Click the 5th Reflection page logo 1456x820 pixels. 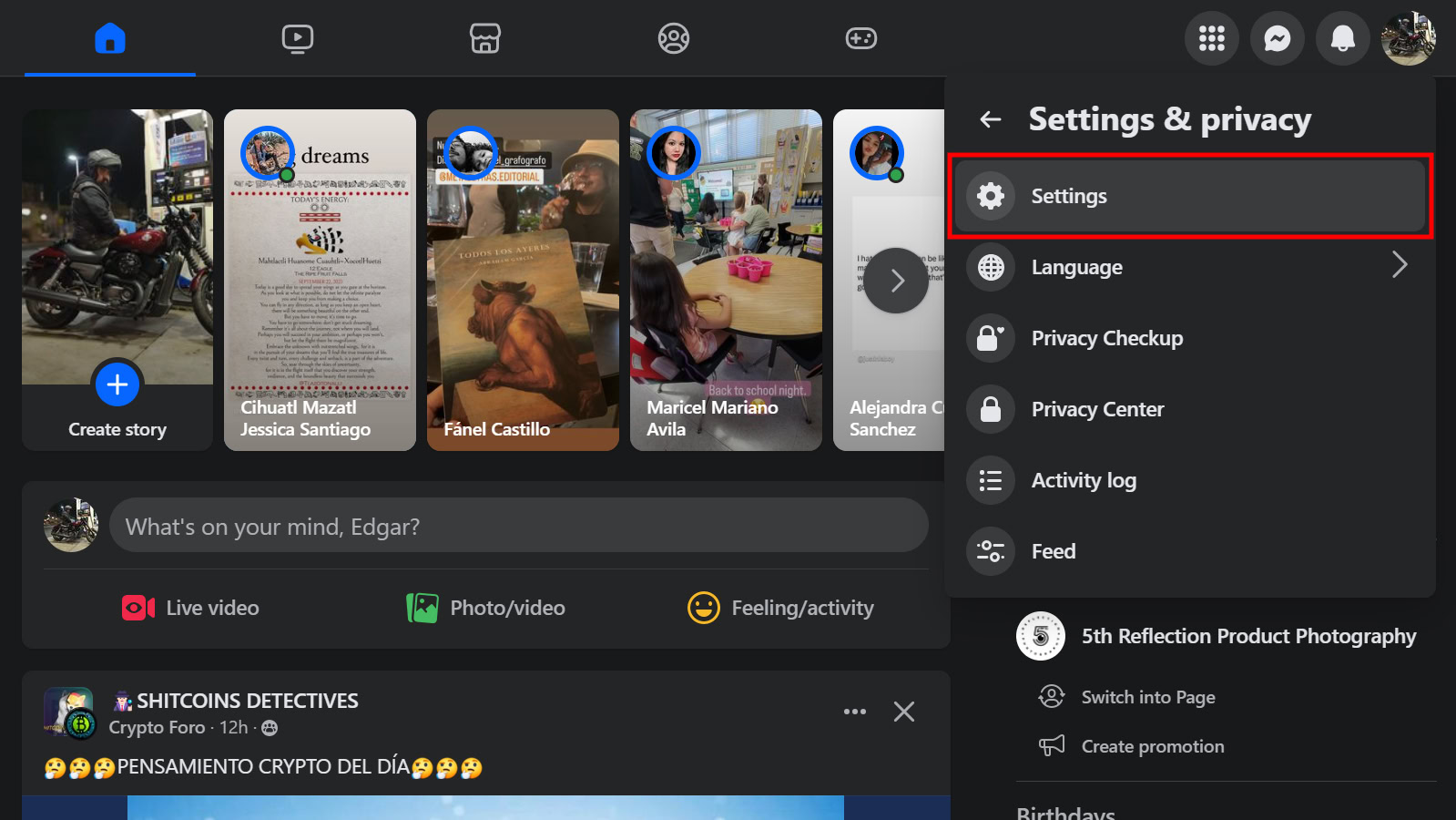pyautogui.click(x=1041, y=636)
